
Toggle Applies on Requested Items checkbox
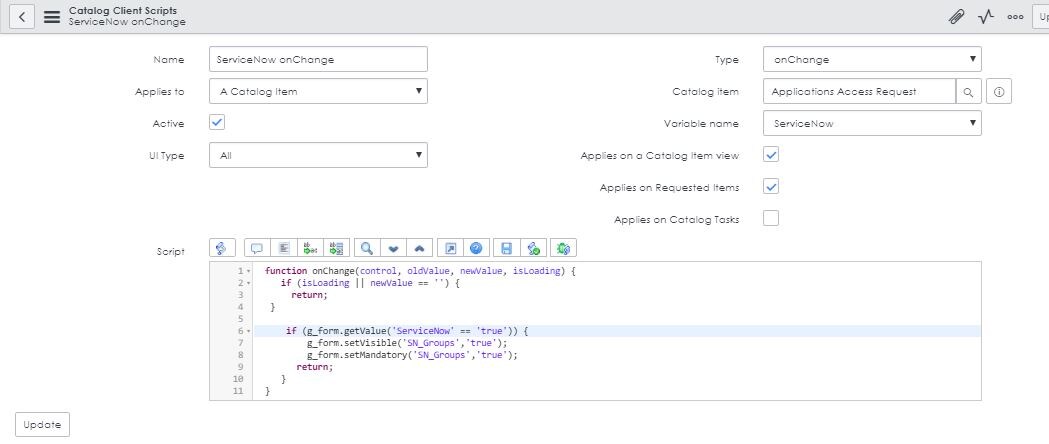tap(771, 187)
